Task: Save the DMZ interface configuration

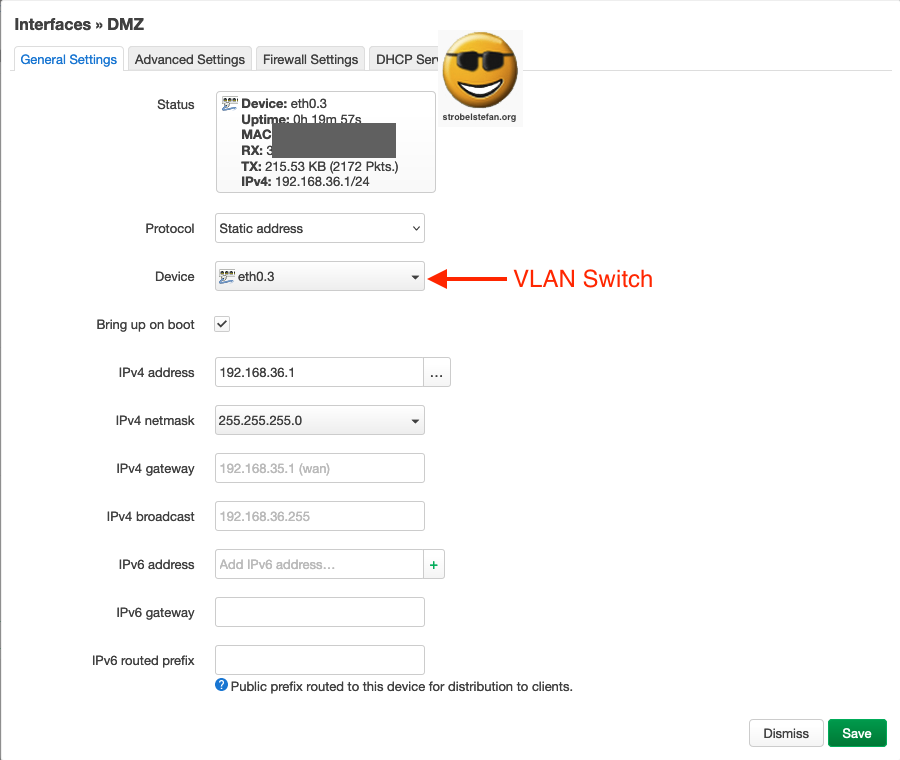Action: (857, 733)
